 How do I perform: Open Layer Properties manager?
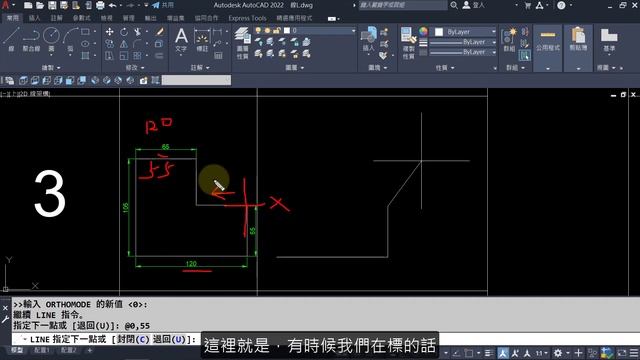pos(243,43)
